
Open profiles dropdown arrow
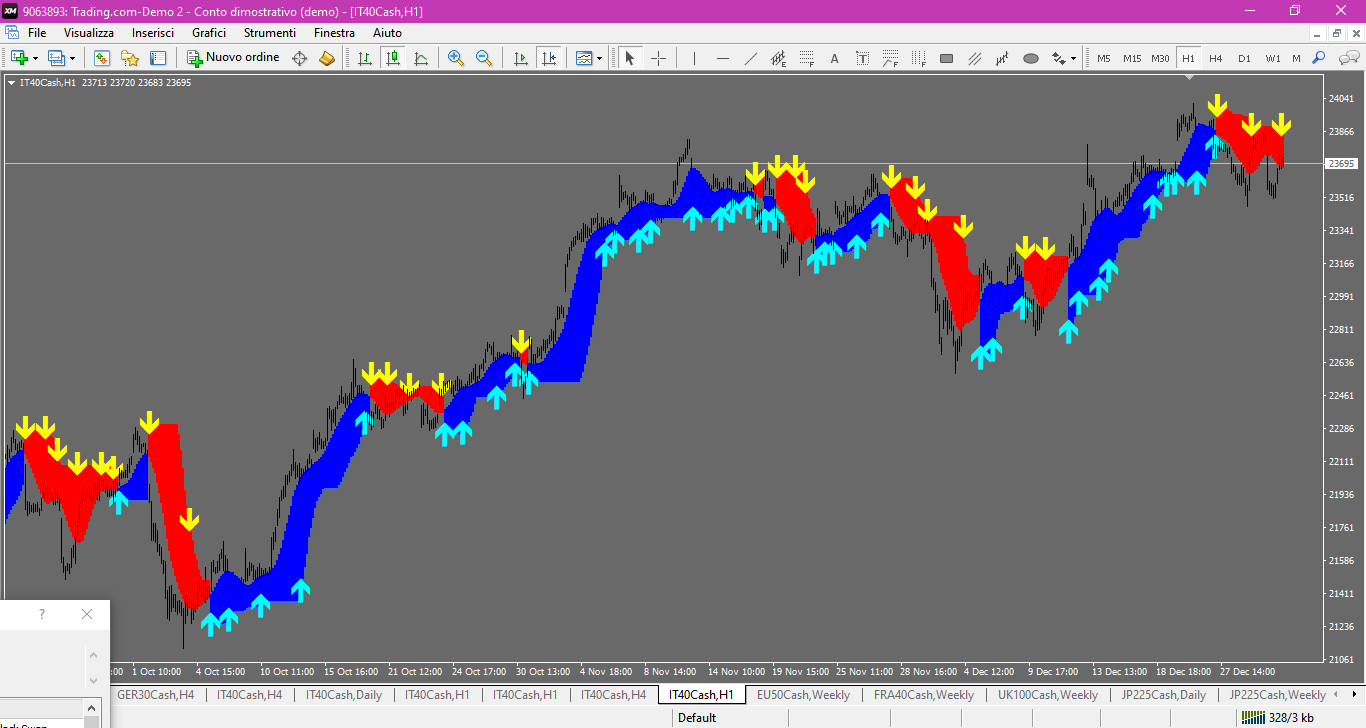[x=72, y=58]
